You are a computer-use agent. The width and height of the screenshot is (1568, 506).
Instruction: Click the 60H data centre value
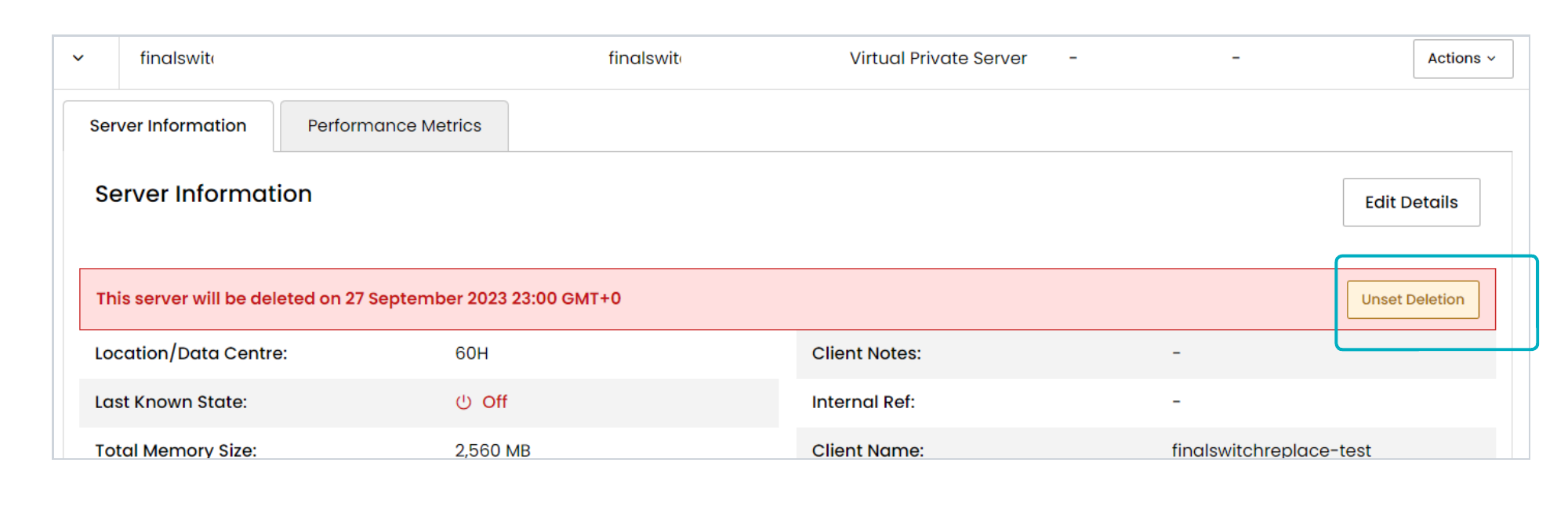tap(472, 353)
